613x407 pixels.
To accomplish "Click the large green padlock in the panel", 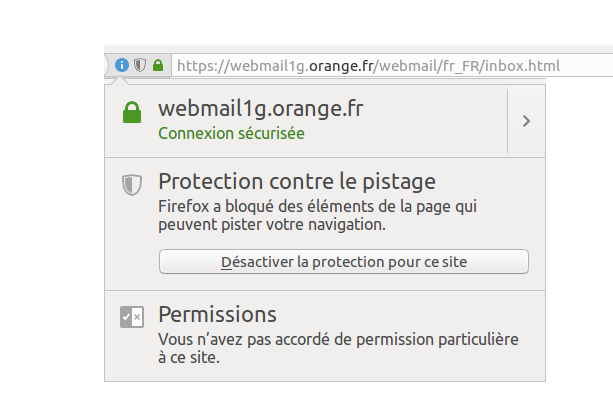I will point(131,115).
